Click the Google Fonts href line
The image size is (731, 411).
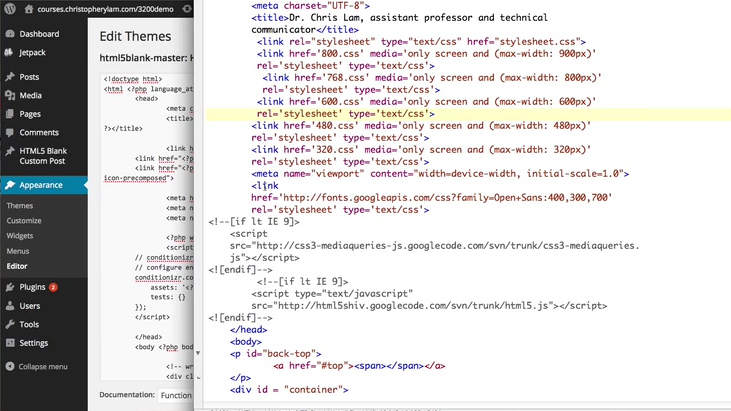432,198
